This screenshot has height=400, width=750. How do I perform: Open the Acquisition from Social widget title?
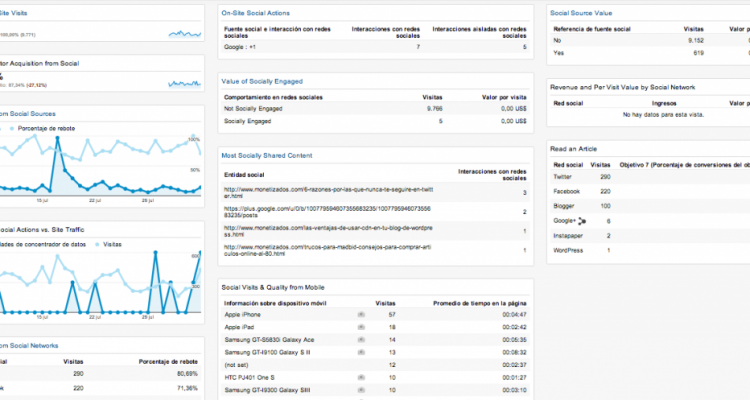pos(40,63)
